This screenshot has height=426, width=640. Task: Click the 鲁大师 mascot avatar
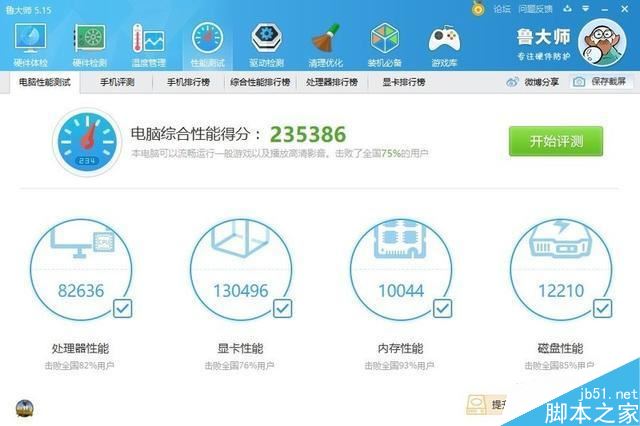[602, 43]
